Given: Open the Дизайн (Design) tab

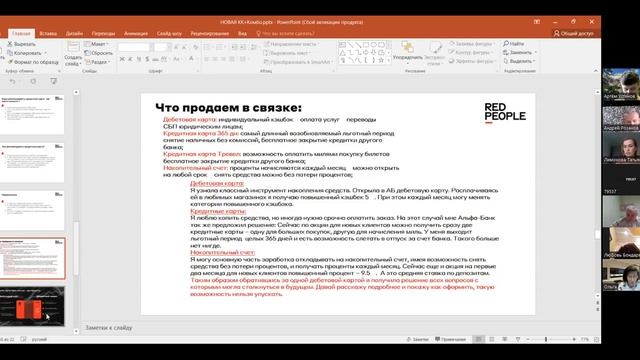Looking at the screenshot, I should [74, 33].
